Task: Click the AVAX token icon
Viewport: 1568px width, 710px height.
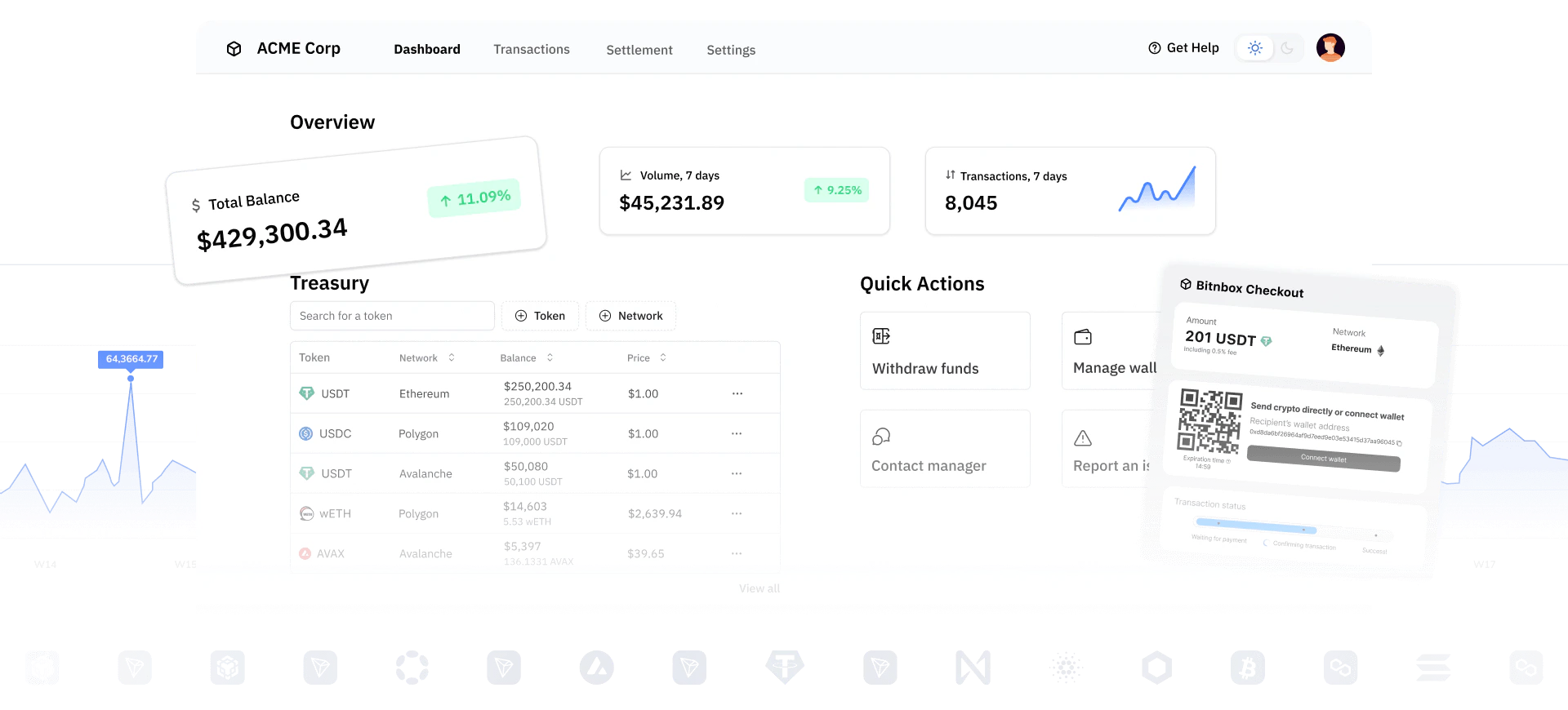Action: coord(305,553)
